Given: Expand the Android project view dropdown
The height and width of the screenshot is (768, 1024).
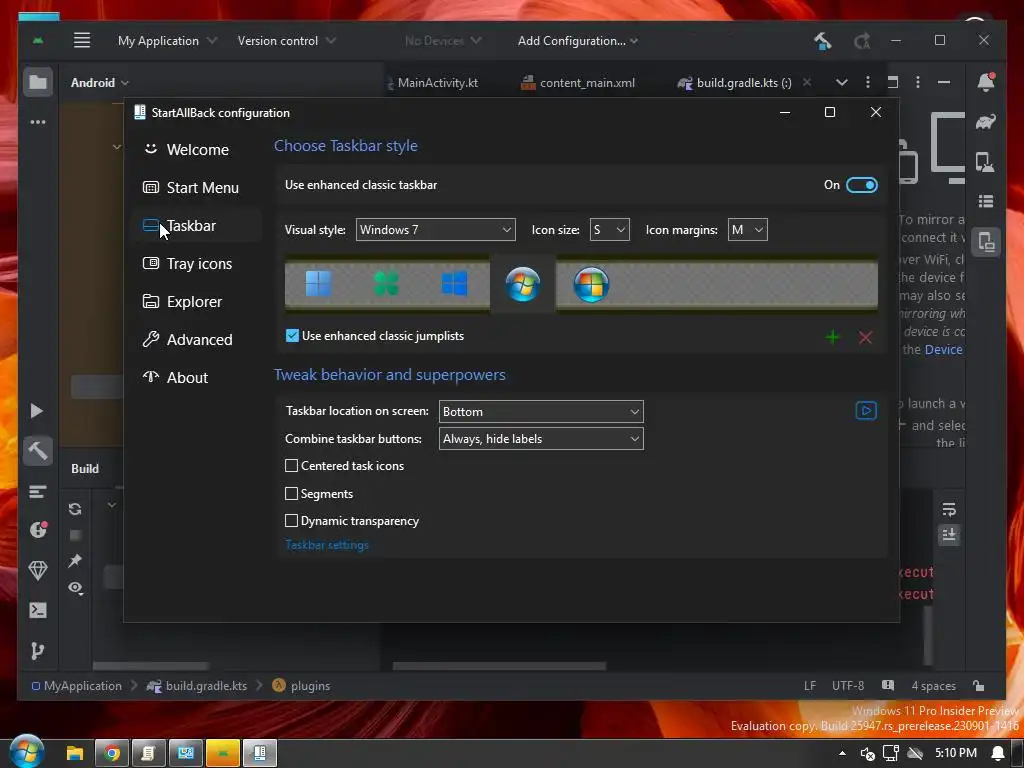Looking at the screenshot, I should (x=100, y=83).
